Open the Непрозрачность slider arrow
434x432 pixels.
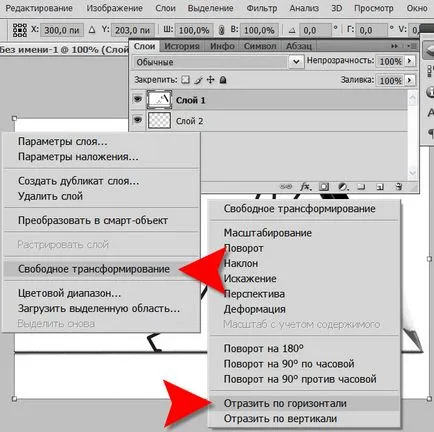click(410, 61)
